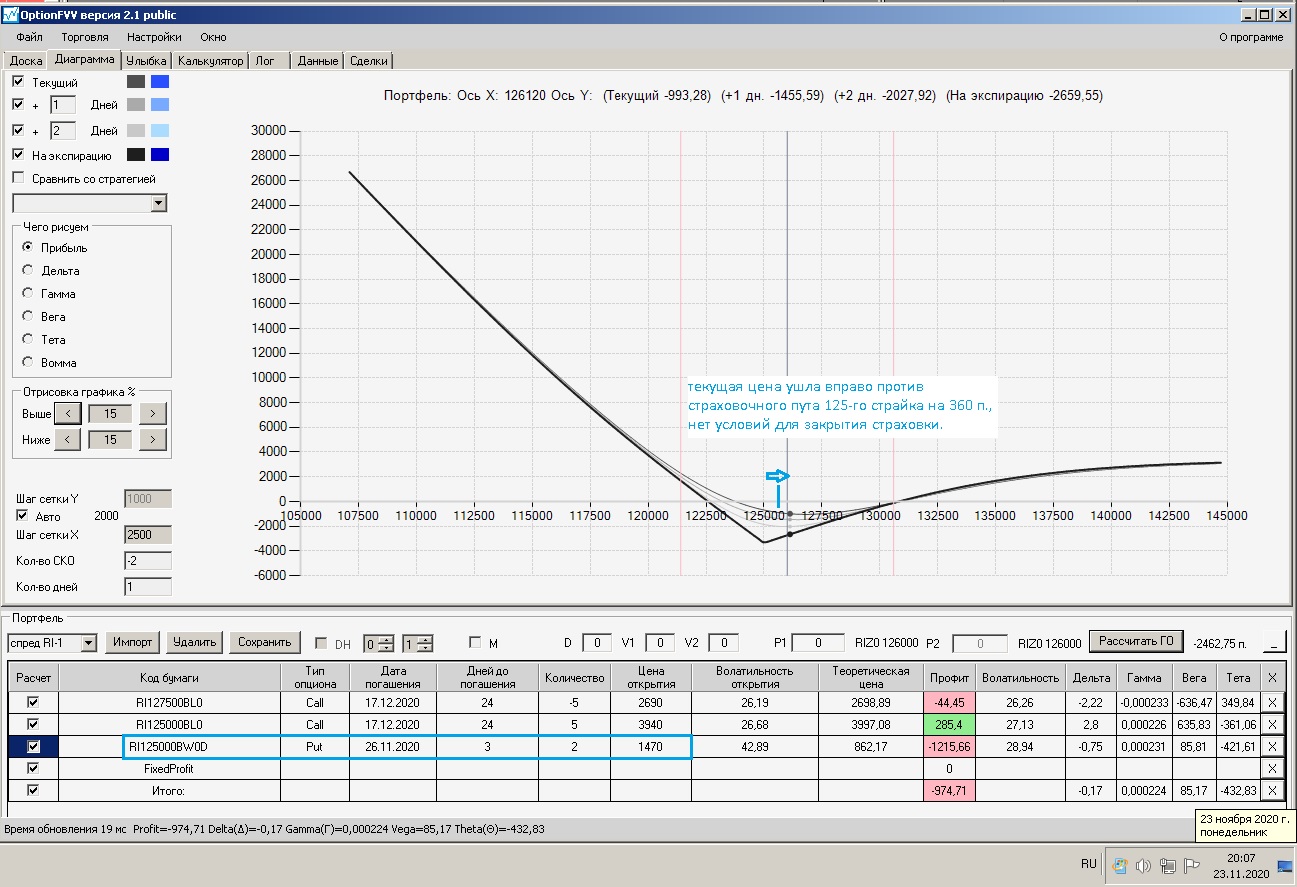Pick the dark gray swatch for Текущий curve
This screenshot has width=1297, height=887.
pyautogui.click(x=136, y=82)
